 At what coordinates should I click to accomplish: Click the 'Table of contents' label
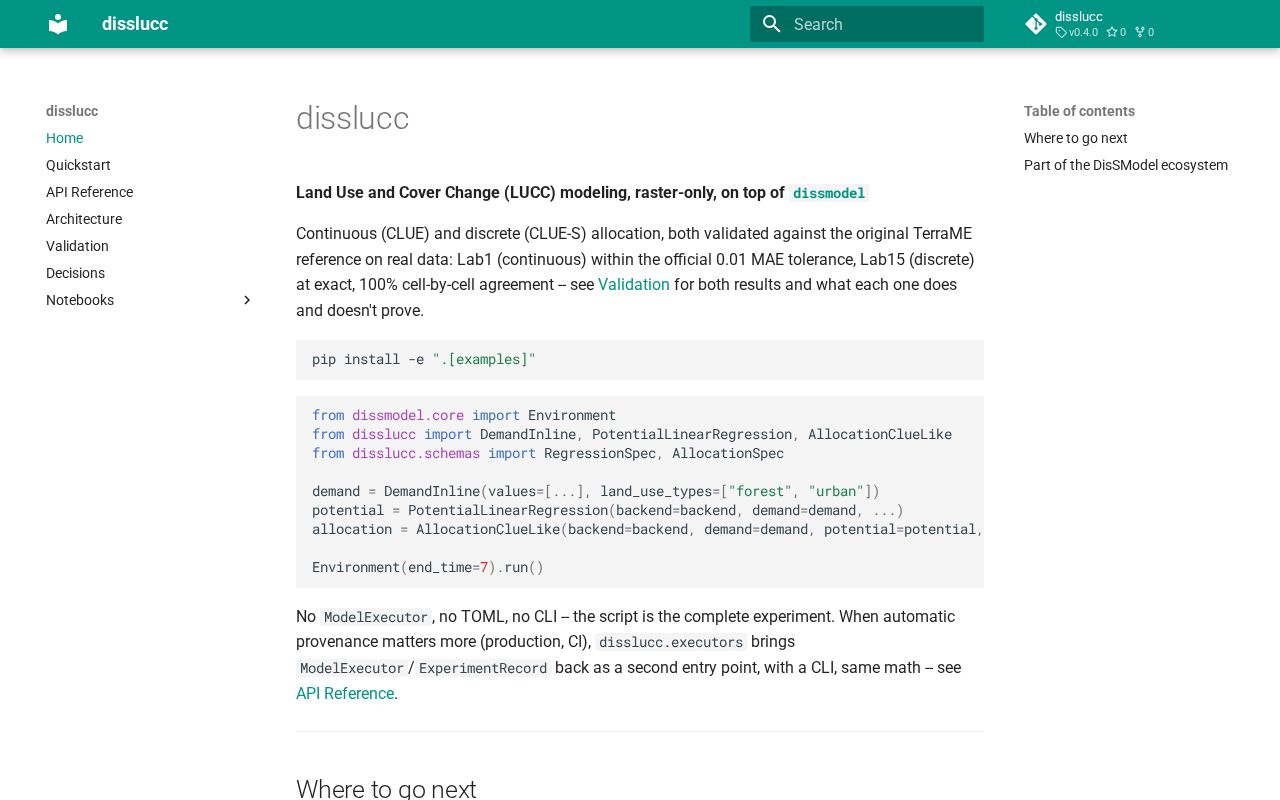click(1079, 111)
